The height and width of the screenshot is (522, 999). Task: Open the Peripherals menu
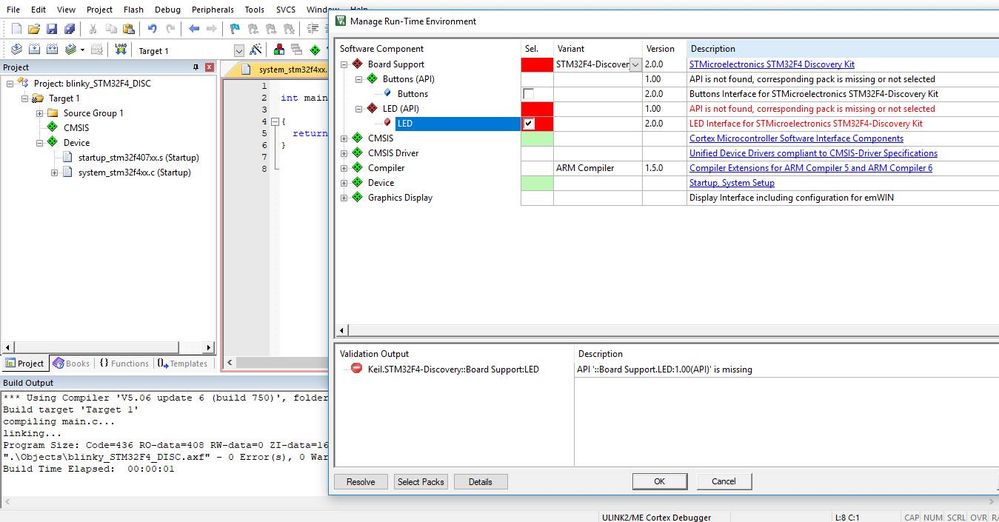212,10
